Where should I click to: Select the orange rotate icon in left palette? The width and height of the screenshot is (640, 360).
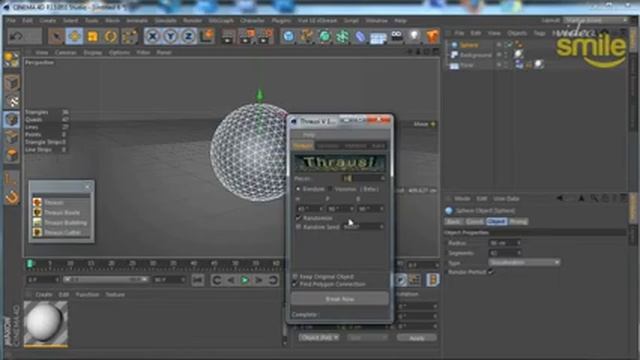(x=12, y=198)
